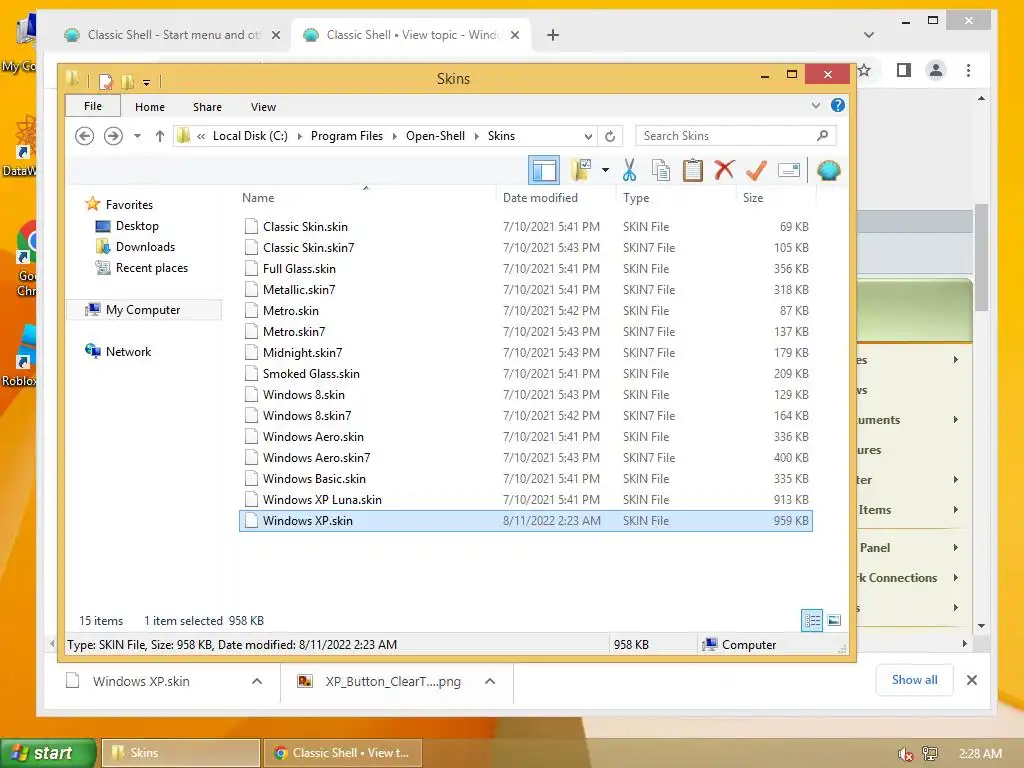The width and height of the screenshot is (1024, 768).
Task: Switch to large icons view
Action: 834,620
